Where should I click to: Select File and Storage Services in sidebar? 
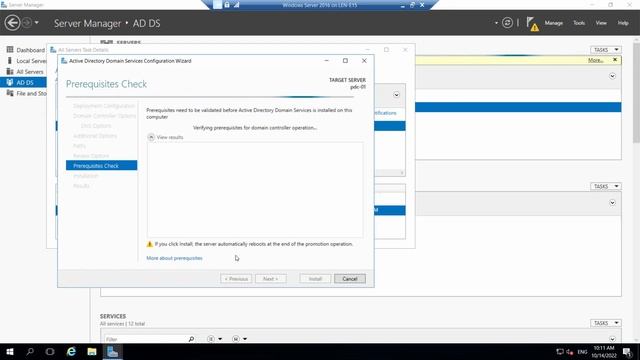tap(26, 93)
